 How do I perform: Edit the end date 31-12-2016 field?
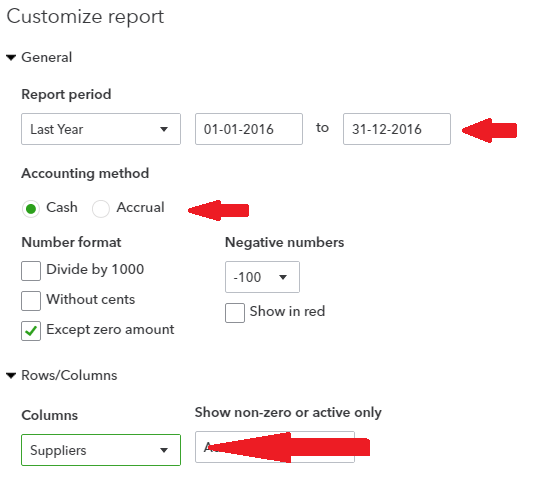pyautogui.click(x=397, y=129)
